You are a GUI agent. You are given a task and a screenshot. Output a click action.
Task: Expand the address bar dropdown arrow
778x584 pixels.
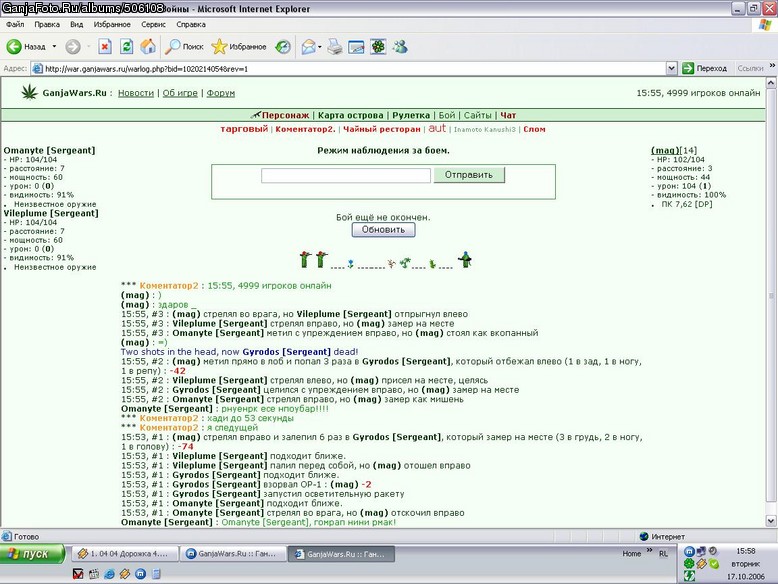[671, 68]
